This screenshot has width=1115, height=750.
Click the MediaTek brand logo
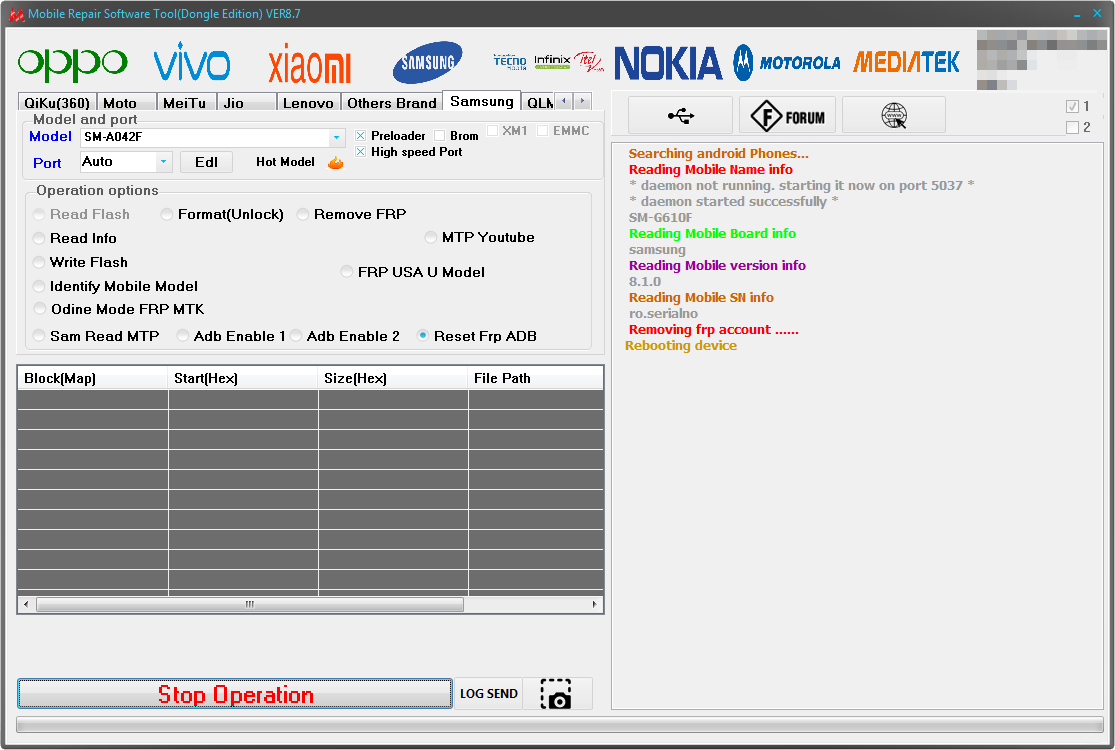coord(906,63)
